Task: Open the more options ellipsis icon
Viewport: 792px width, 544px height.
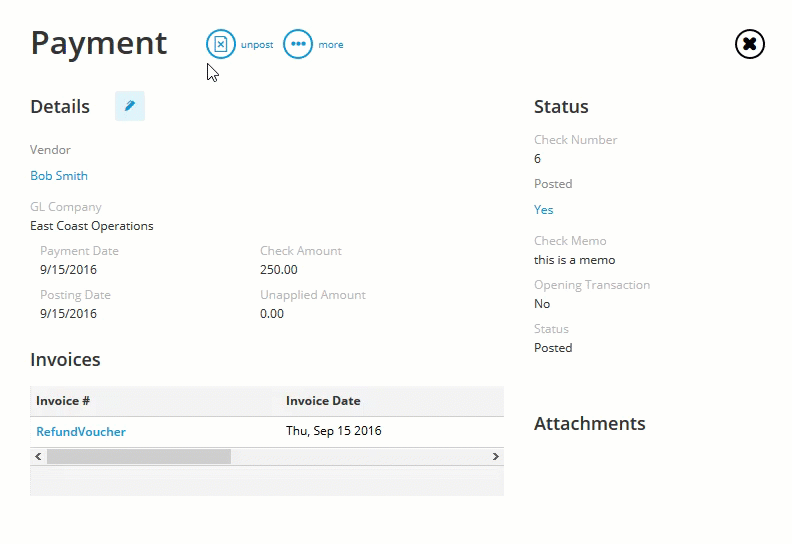Action: coord(298,44)
